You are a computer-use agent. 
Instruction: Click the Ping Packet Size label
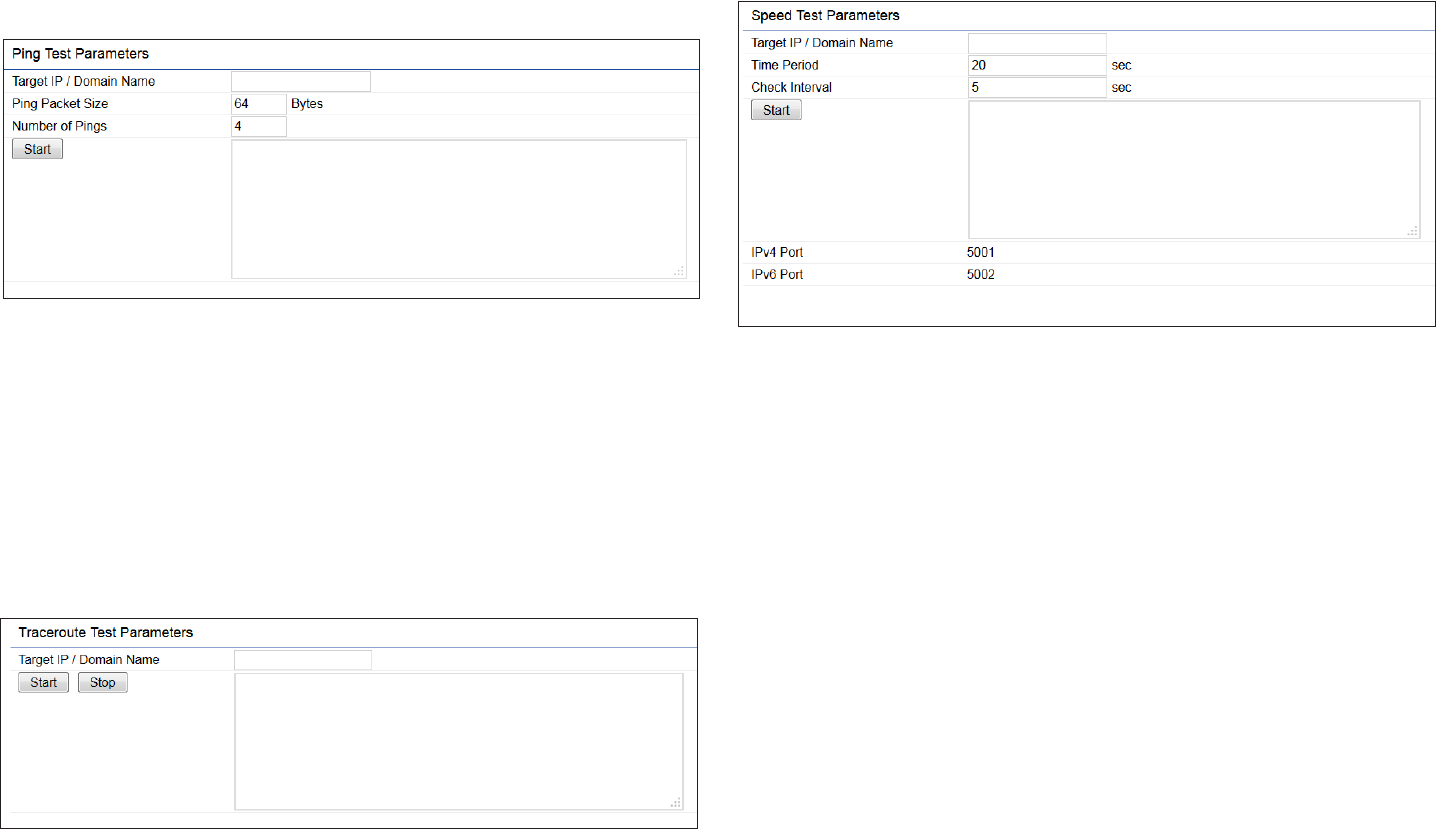tap(60, 104)
